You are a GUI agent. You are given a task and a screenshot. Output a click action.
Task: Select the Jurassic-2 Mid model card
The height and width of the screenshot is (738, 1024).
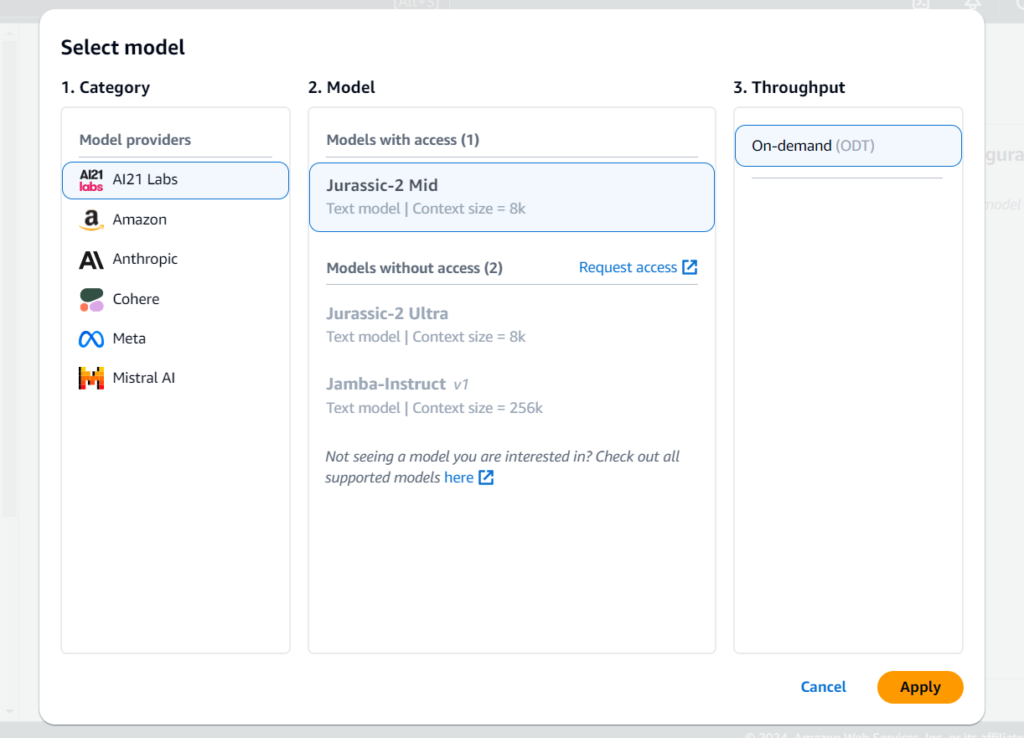coord(512,195)
